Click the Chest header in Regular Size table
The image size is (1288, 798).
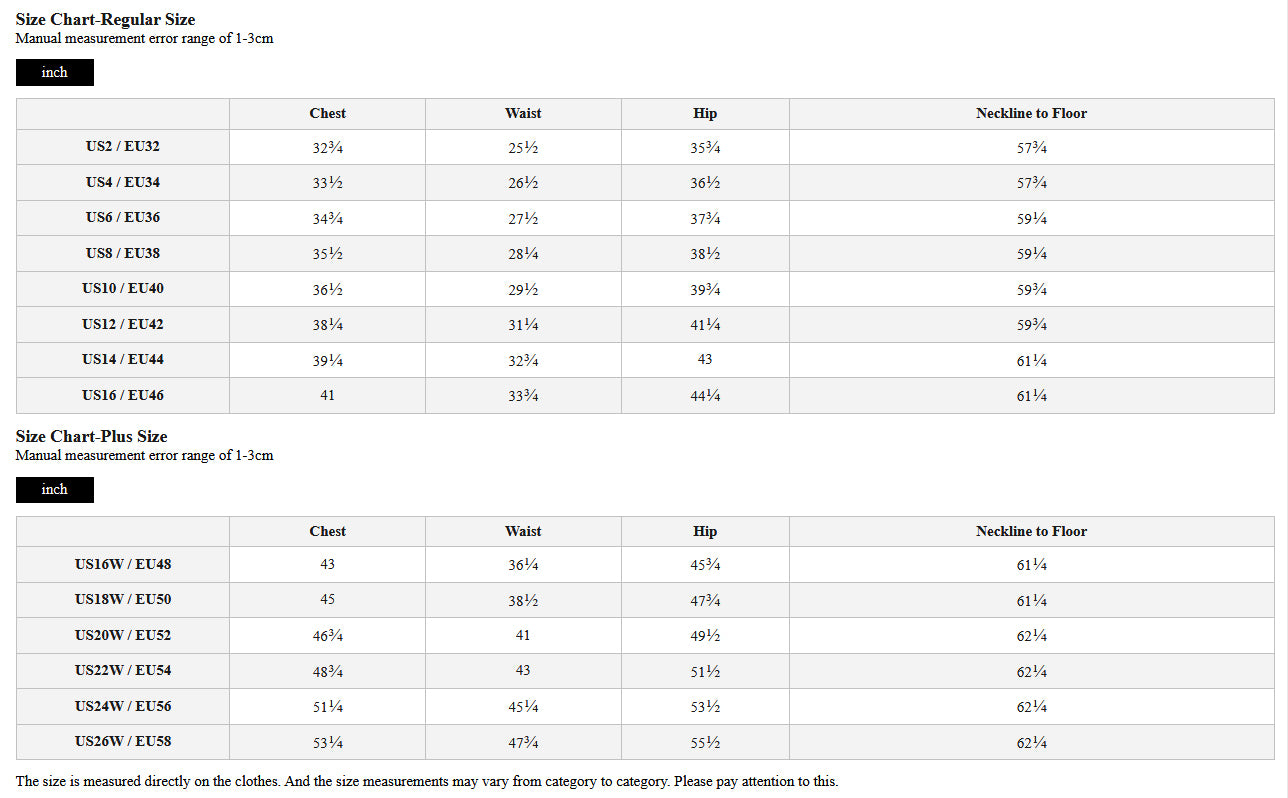click(327, 114)
